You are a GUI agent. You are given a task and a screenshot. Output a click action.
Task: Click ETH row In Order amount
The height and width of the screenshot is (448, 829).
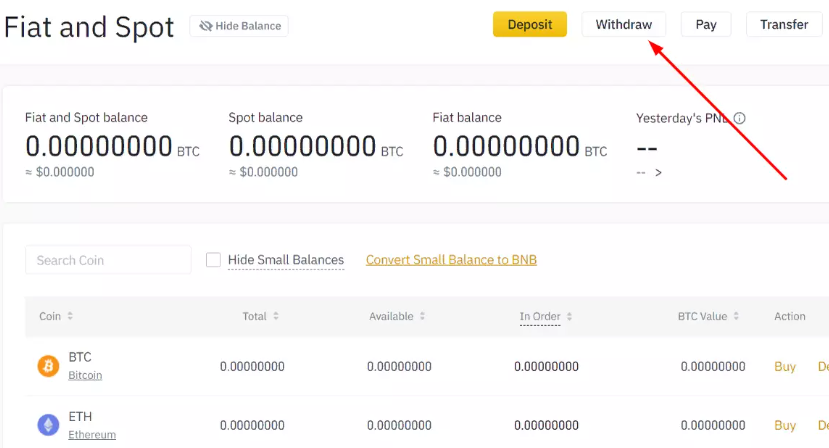[x=546, y=425]
